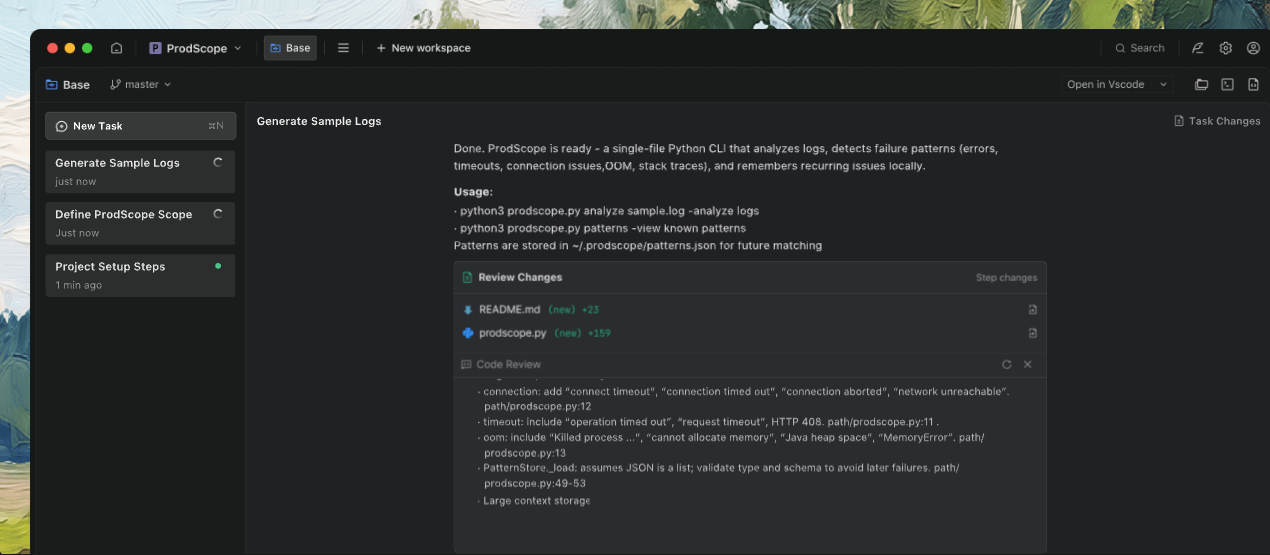Viewport: 1270px width, 555px height.
Task: Close the Code Review panel
Action: tap(1028, 365)
